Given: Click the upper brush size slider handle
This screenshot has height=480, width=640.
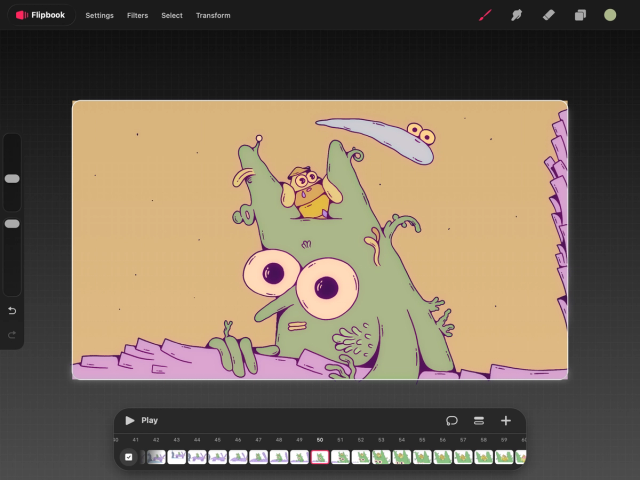Looking at the screenshot, I should click(x=12, y=178).
